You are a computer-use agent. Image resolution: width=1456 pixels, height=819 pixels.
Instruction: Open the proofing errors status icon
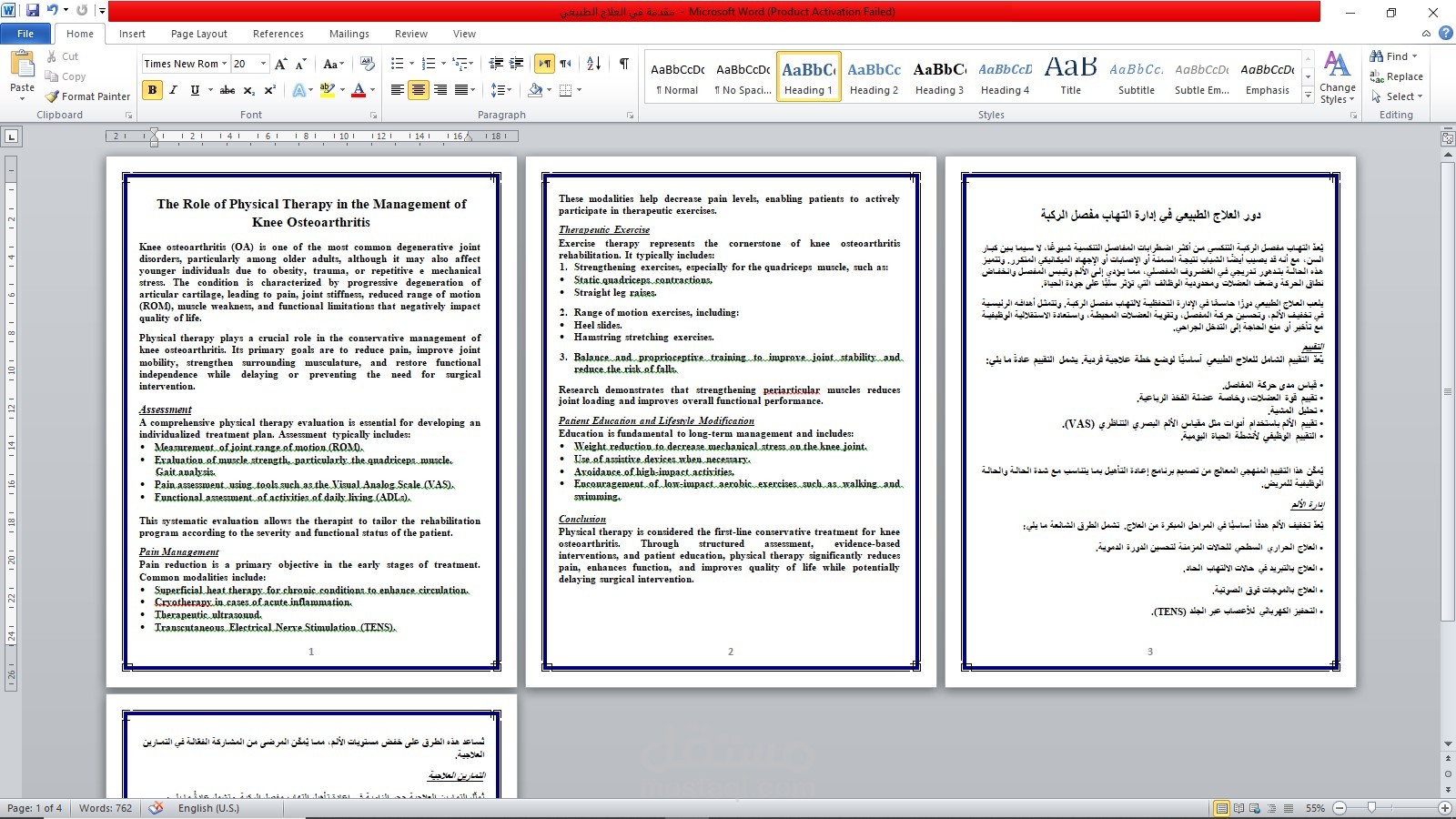coord(157,808)
